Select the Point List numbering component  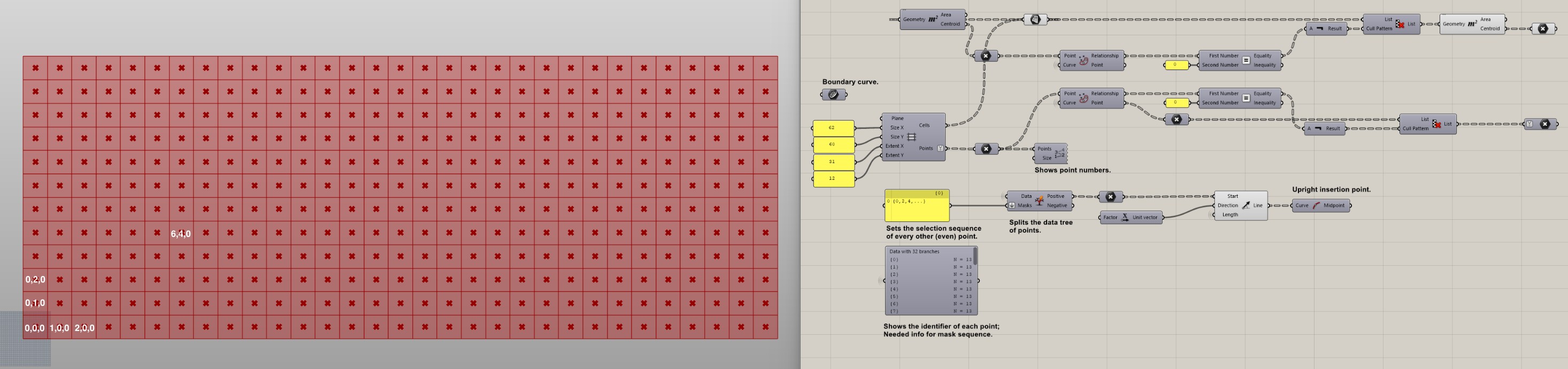point(1051,153)
